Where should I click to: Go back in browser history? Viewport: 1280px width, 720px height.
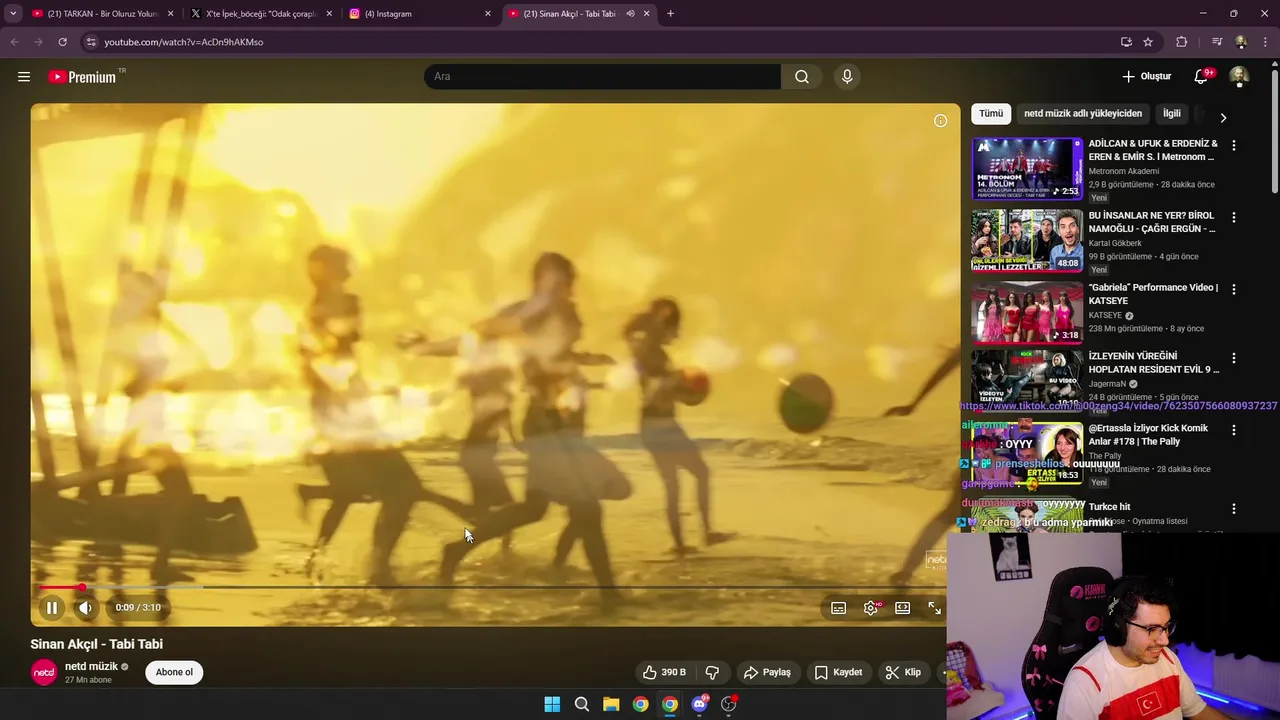14,42
